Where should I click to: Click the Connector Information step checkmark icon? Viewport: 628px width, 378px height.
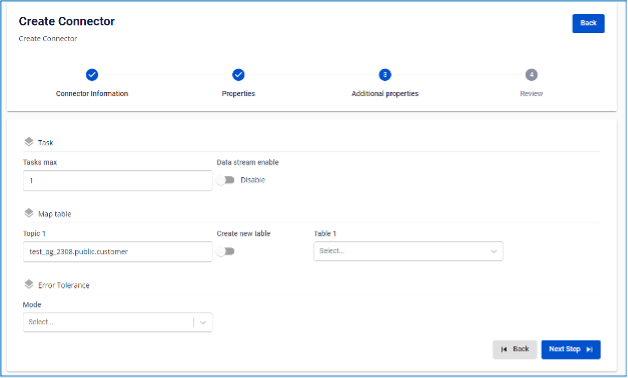click(92, 74)
